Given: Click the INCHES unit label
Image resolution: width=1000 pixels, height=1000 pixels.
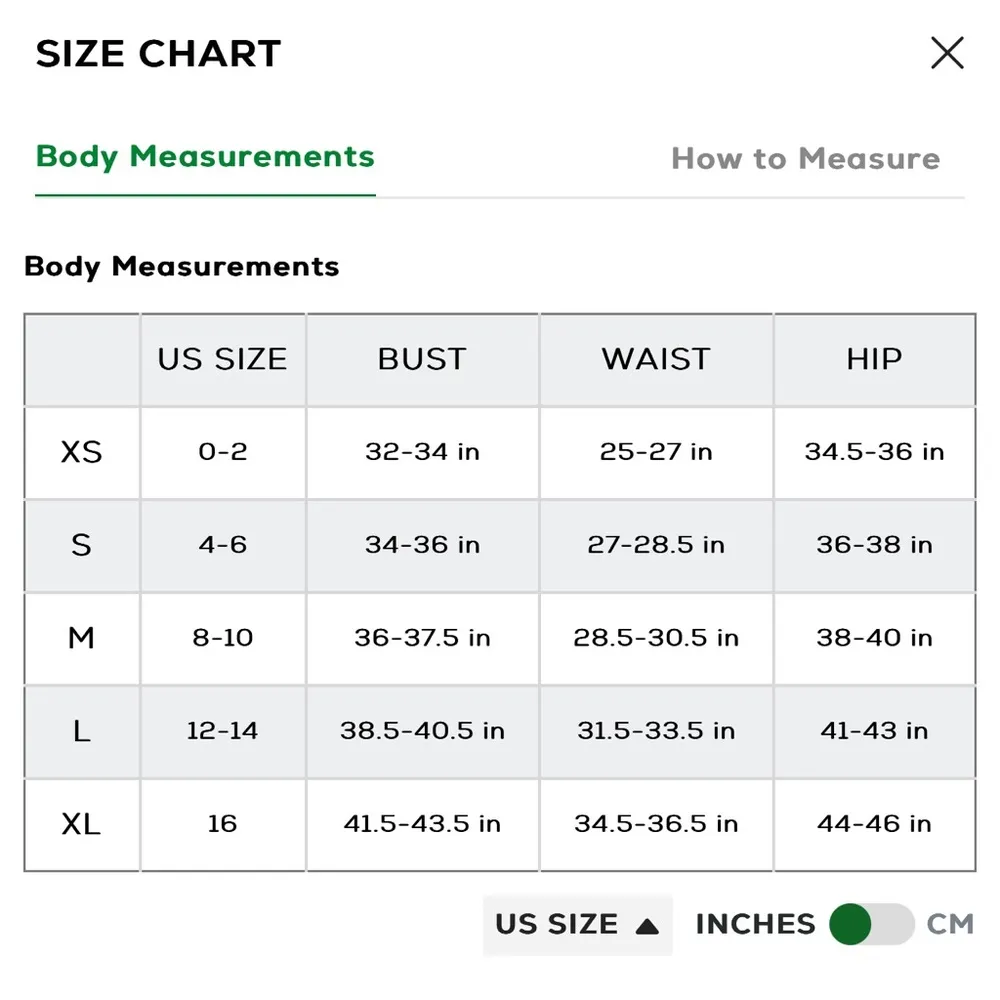Looking at the screenshot, I should pos(755,924).
